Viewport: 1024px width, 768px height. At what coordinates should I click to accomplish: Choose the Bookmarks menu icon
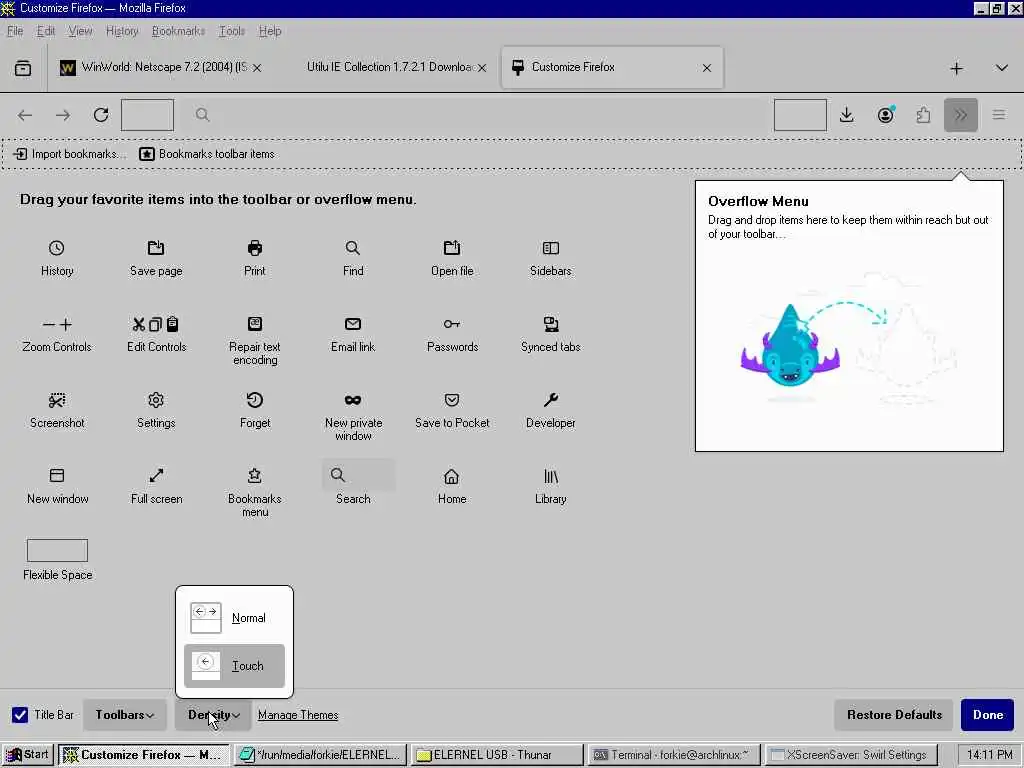tap(255, 475)
